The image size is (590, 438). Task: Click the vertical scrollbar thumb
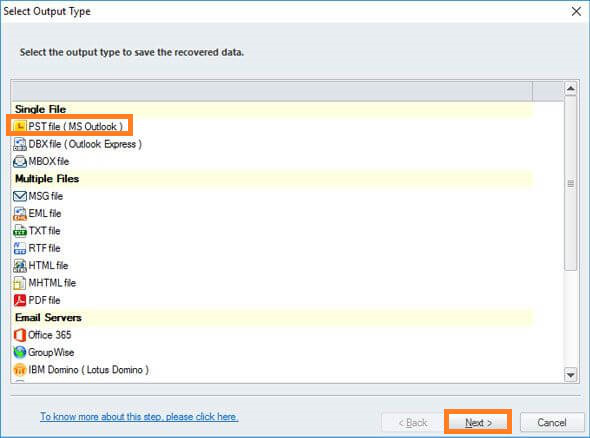570,184
